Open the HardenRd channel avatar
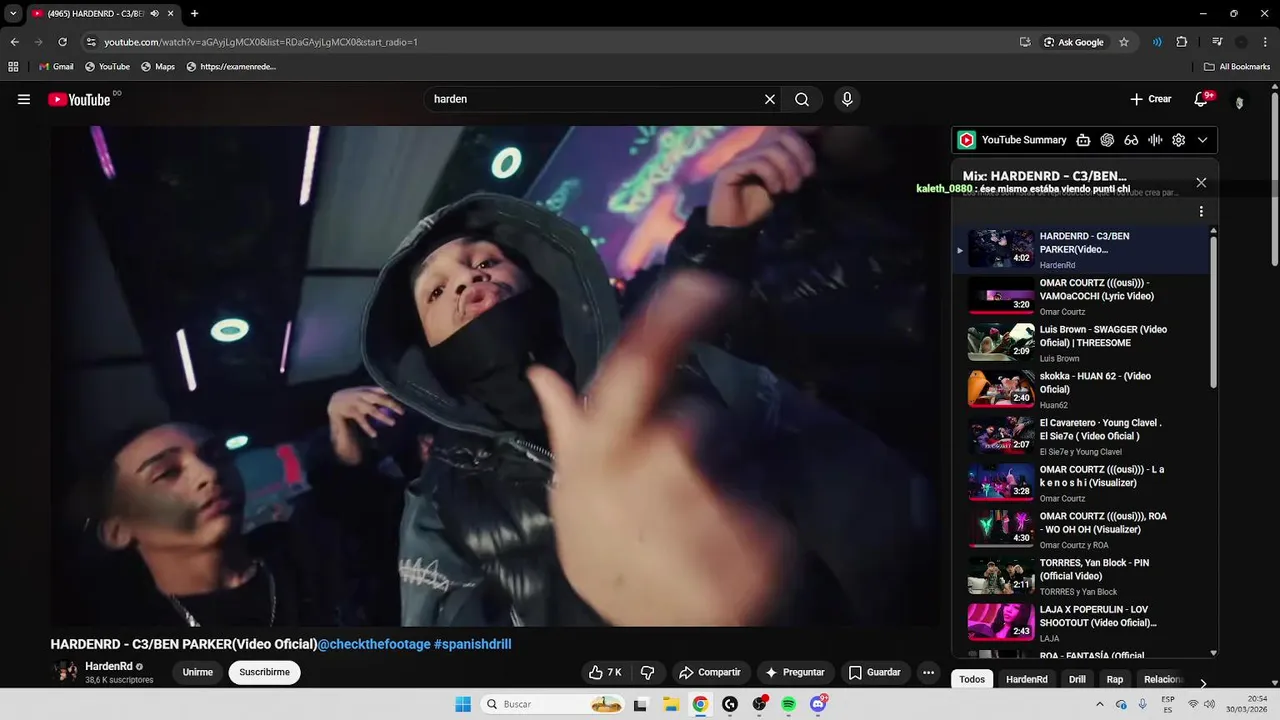The height and width of the screenshot is (720, 1280). [65, 672]
